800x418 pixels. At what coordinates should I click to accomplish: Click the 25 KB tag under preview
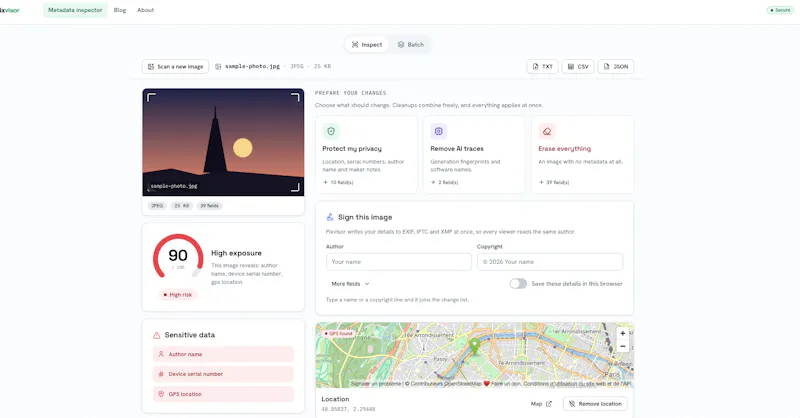181,206
